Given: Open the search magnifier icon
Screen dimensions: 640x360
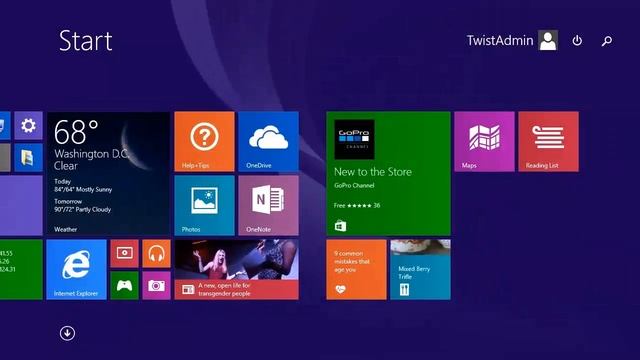Looking at the screenshot, I should [x=607, y=40].
